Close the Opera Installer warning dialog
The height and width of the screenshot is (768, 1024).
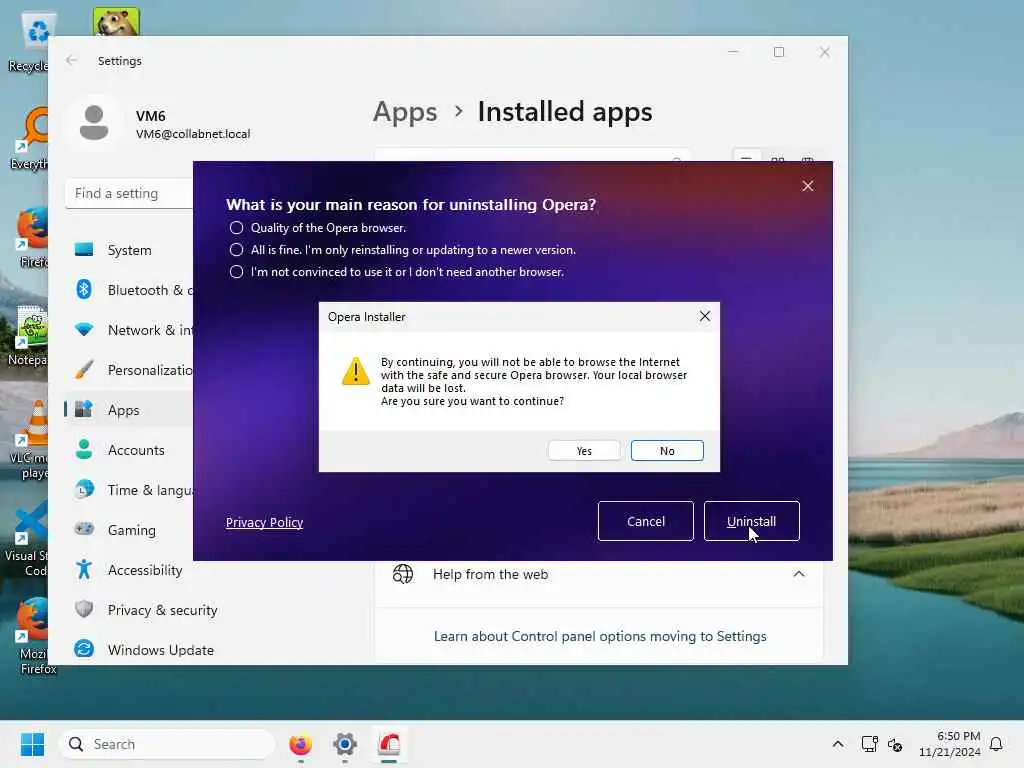point(705,316)
